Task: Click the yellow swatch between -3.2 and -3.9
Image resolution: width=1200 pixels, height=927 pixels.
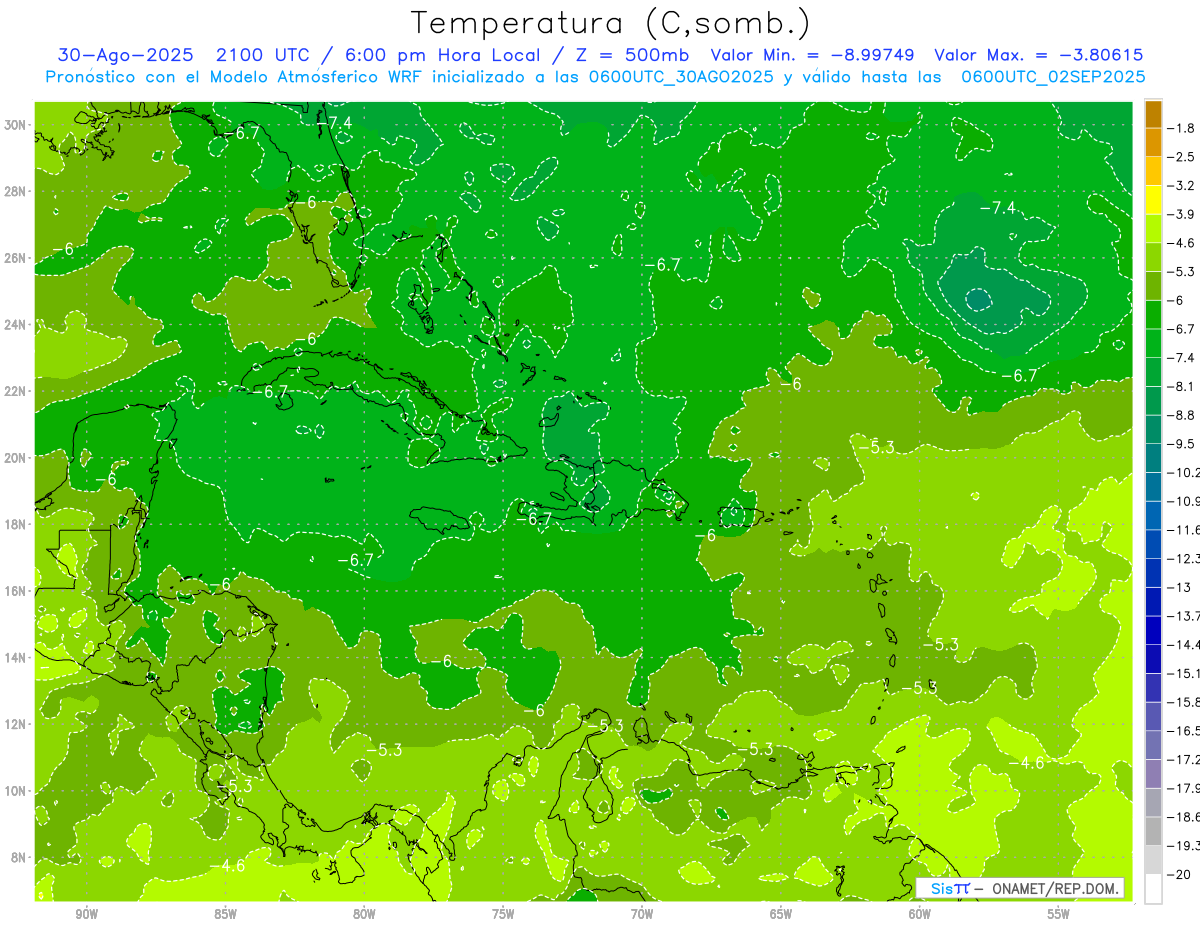Action: coord(1153,200)
